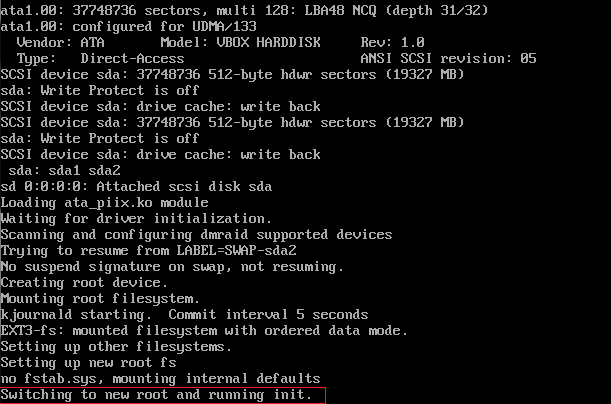Click the 'sda: sda1 sda2' partition line
The width and height of the screenshot is (611, 404).
[64, 171]
